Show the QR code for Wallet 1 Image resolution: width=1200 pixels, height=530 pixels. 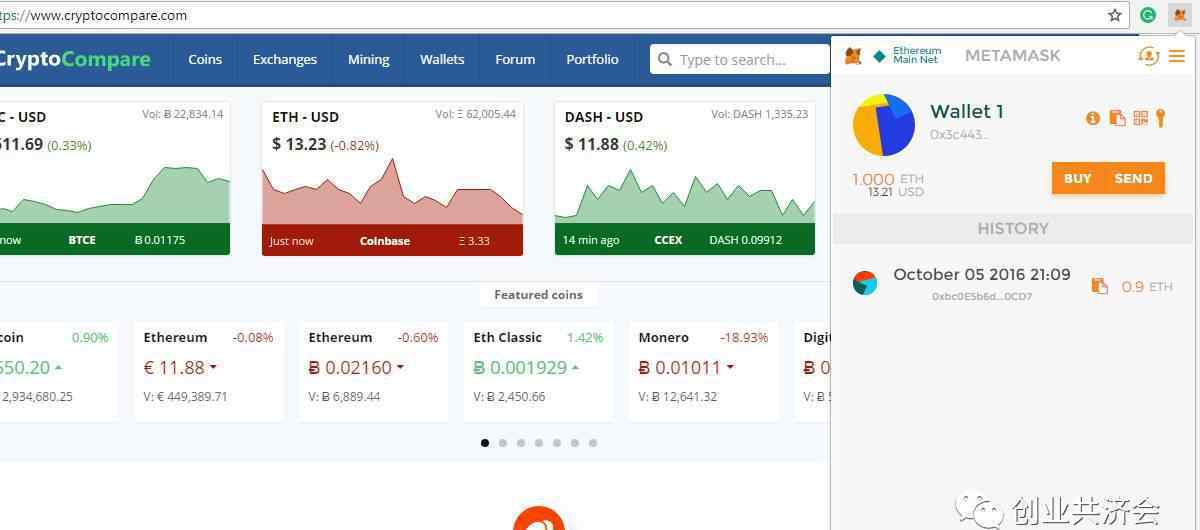[1141, 118]
